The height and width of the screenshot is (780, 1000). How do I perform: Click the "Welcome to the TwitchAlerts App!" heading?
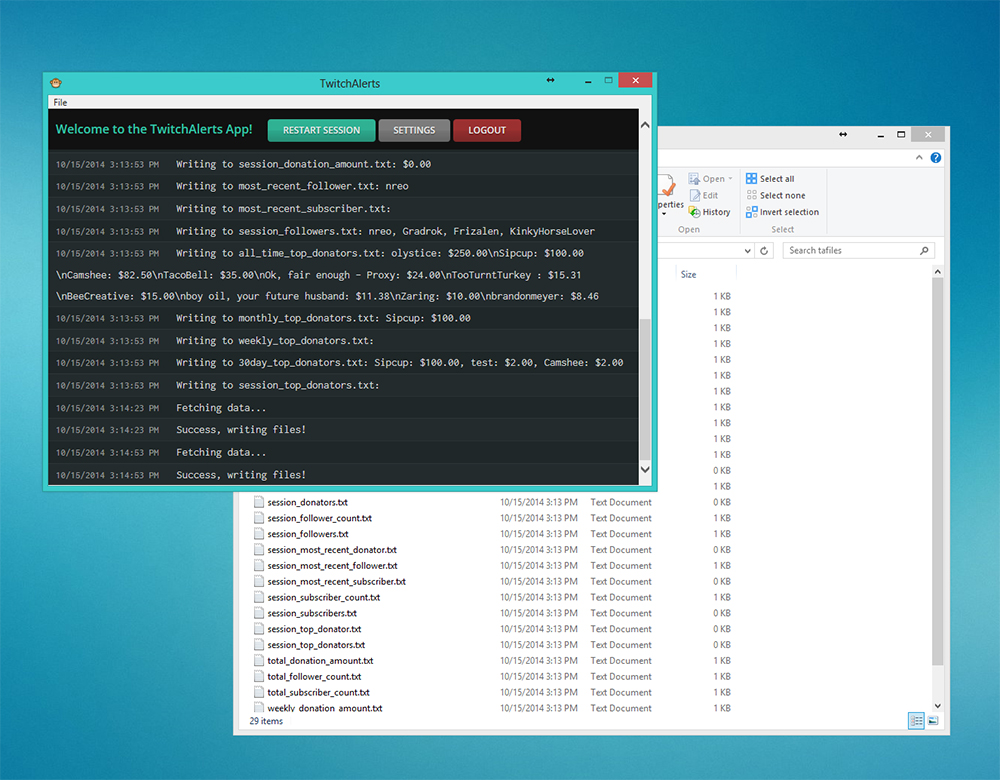(x=154, y=129)
